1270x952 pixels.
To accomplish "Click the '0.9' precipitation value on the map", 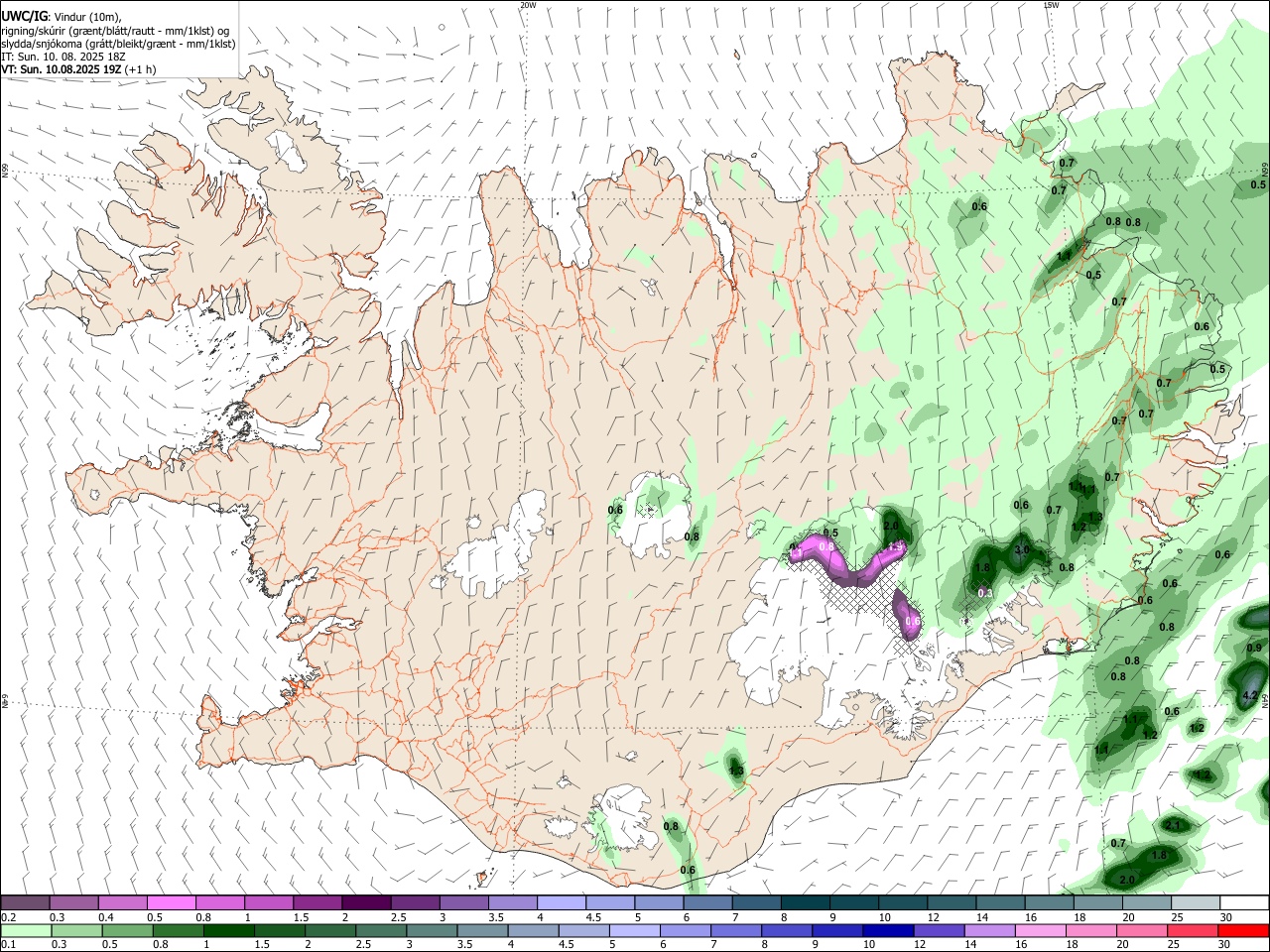I will (1254, 649).
